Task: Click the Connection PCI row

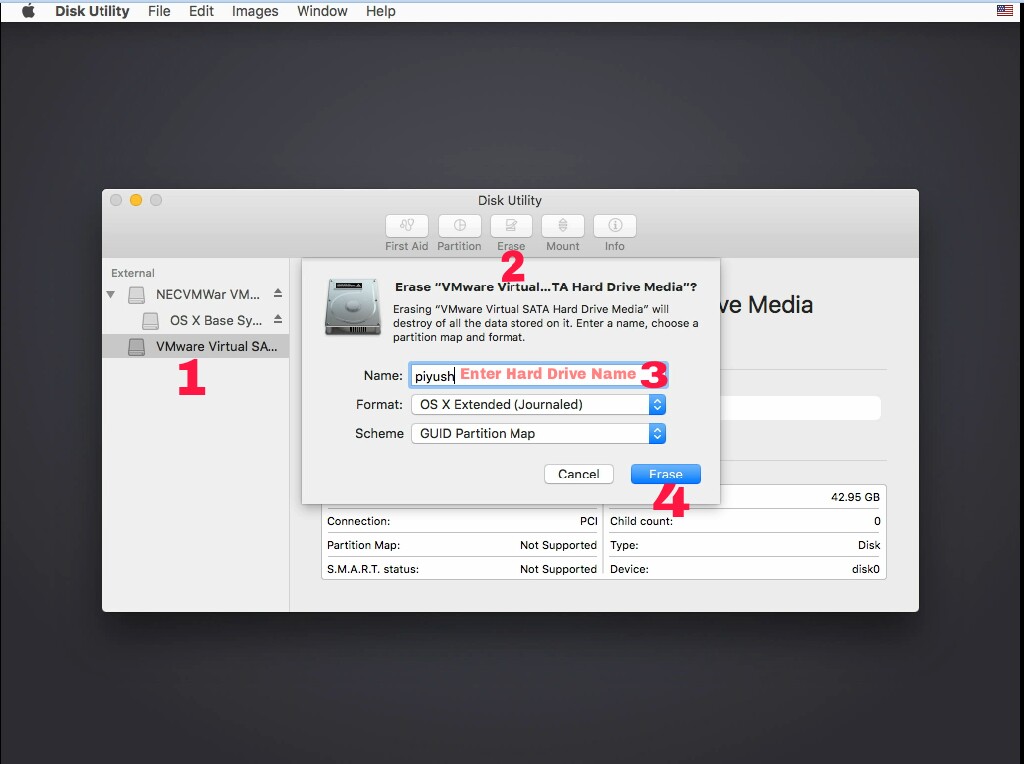Action: 462,521
